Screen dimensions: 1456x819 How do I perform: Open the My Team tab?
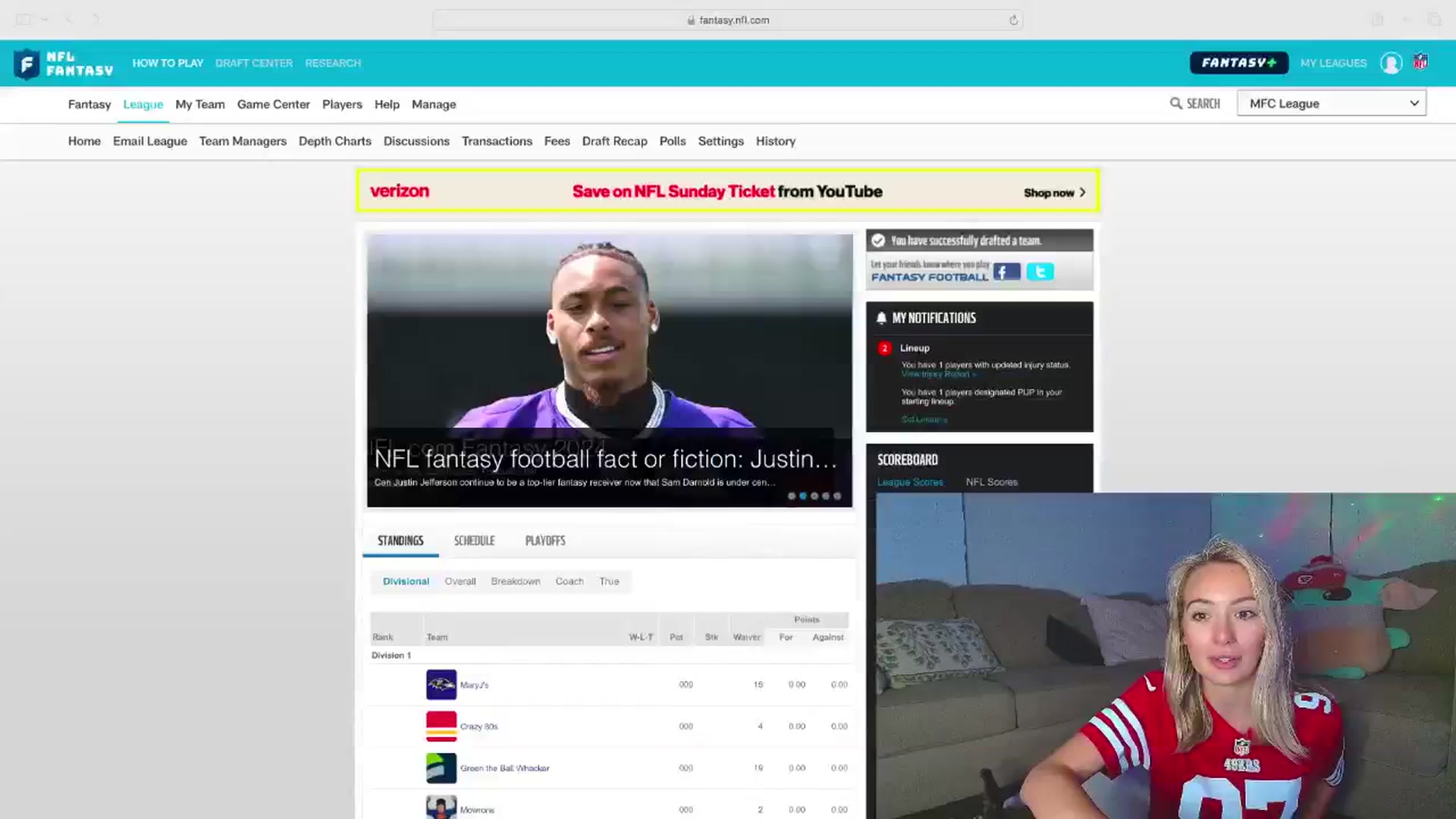200,105
